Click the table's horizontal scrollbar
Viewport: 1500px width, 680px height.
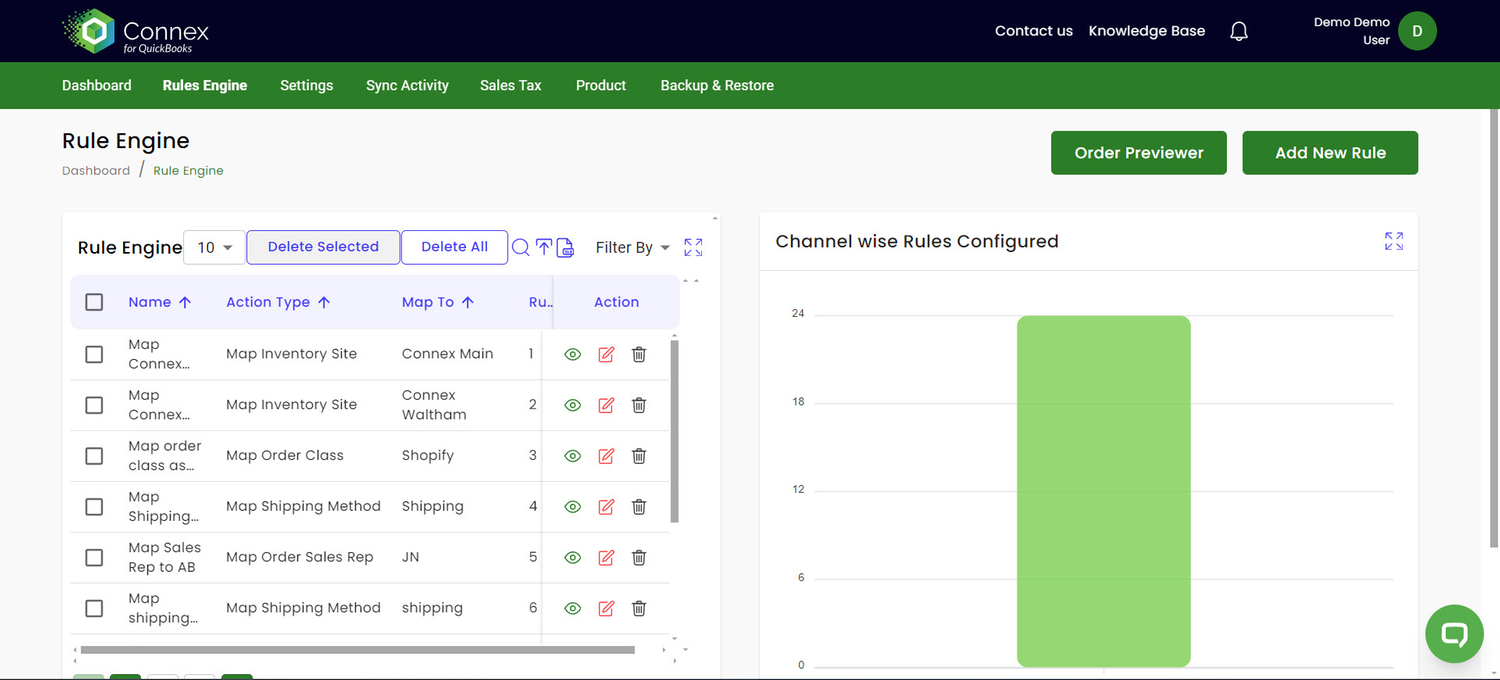click(357, 650)
